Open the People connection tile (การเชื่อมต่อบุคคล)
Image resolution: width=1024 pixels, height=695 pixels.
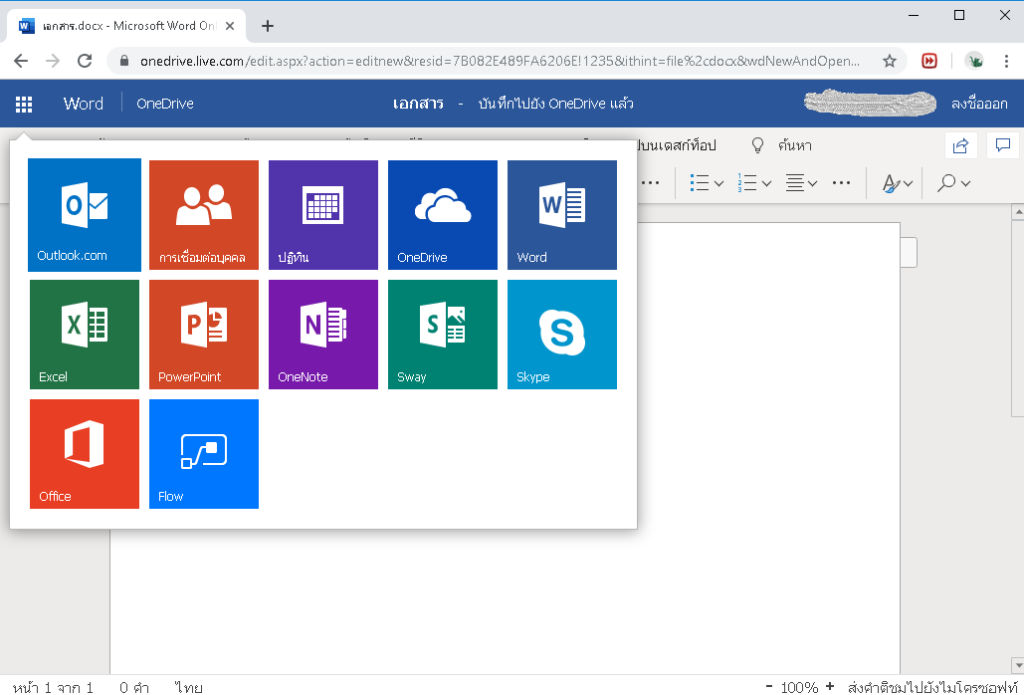204,215
